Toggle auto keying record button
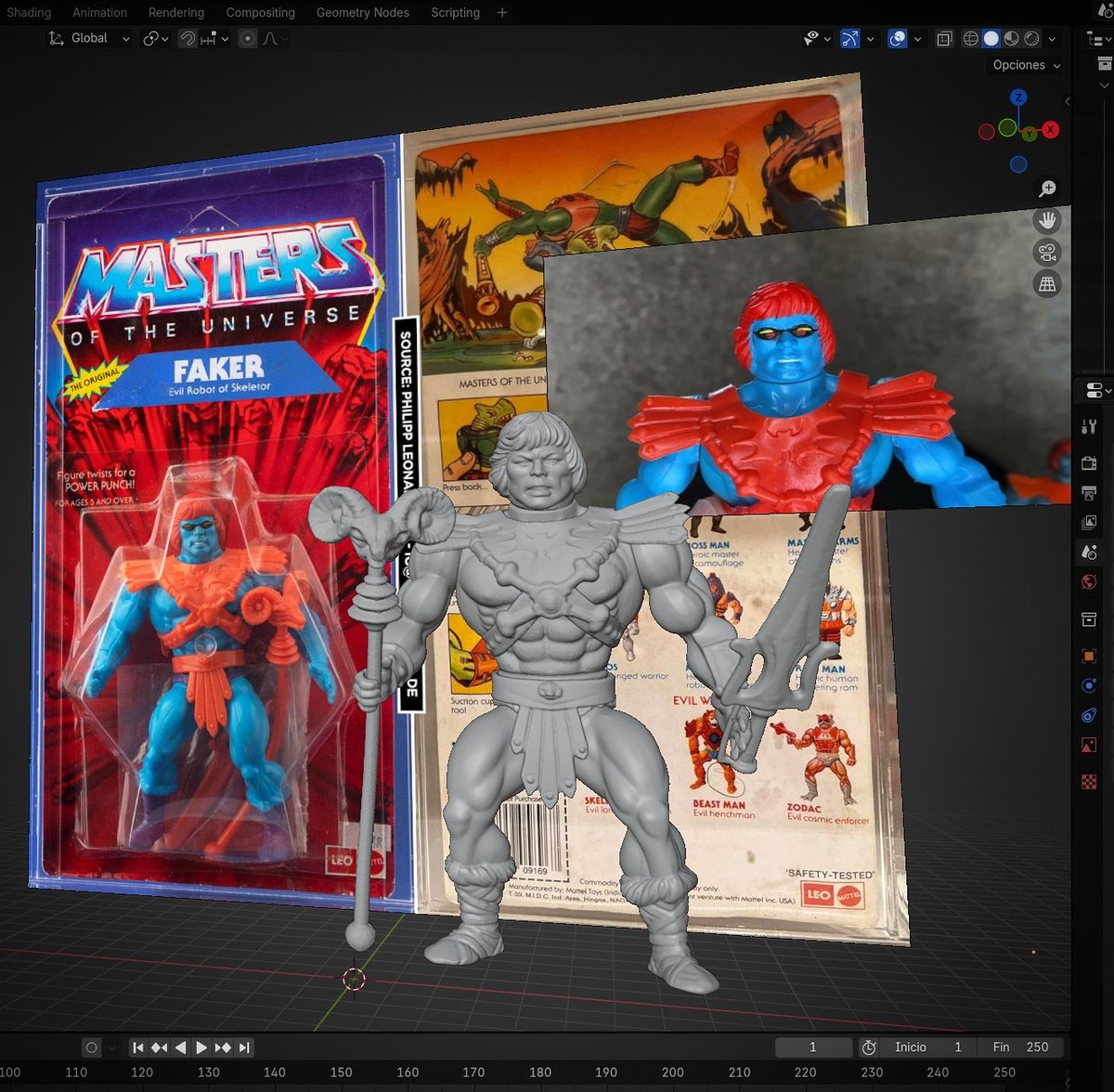Viewport: 1114px width, 1092px height. click(x=91, y=1047)
